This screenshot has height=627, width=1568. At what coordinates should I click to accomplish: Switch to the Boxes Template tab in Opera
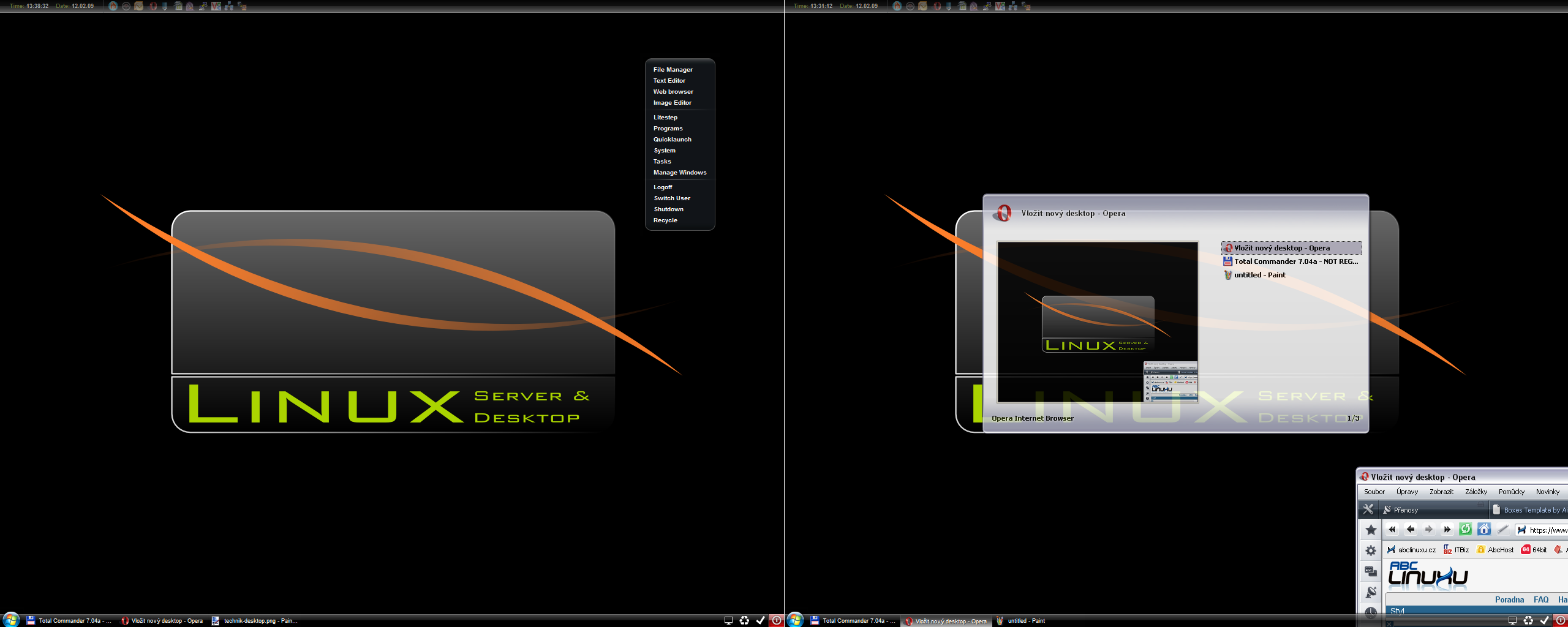pos(1529,509)
